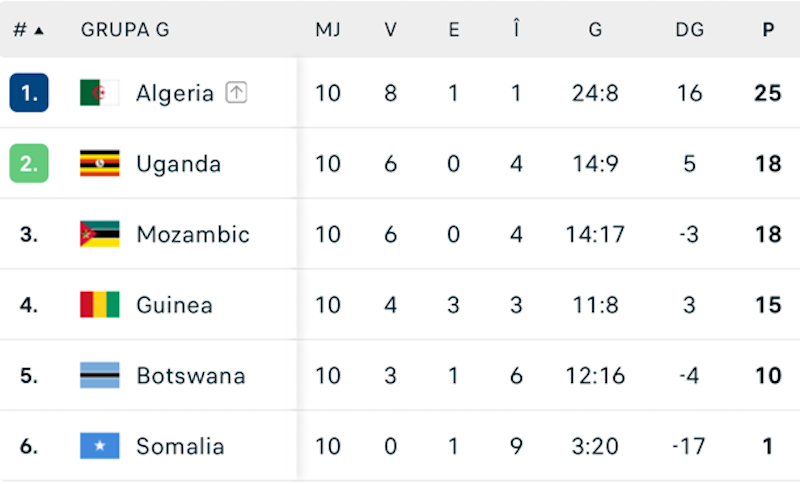The width and height of the screenshot is (800, 484).
Task: Click the Algeria flag icon
Action: pos(100,93)
